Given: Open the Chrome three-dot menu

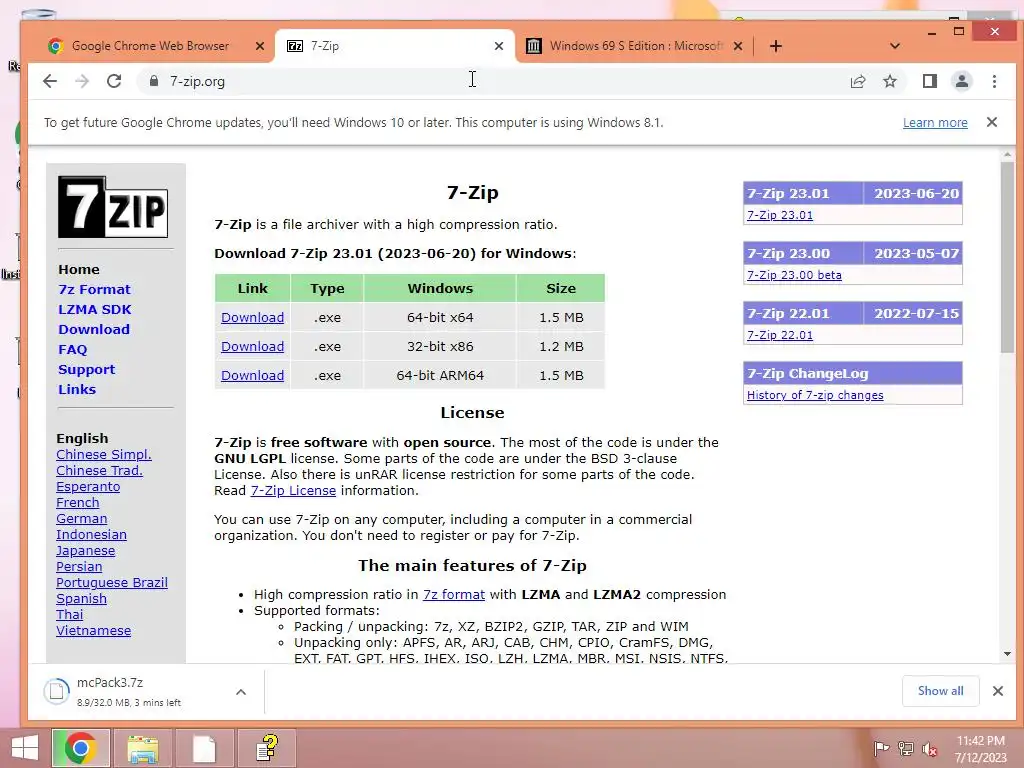Looking at the screenshot, I should click(994, 81).
